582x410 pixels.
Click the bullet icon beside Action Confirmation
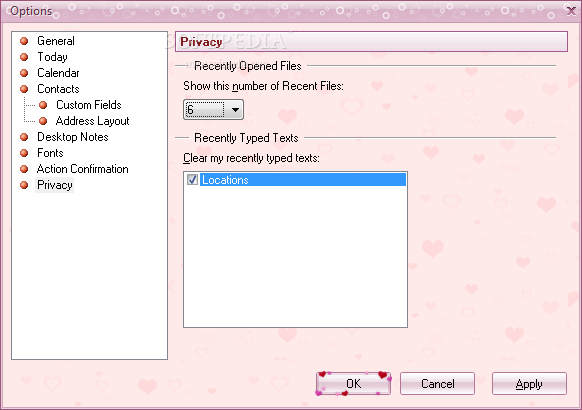[24, 169]
